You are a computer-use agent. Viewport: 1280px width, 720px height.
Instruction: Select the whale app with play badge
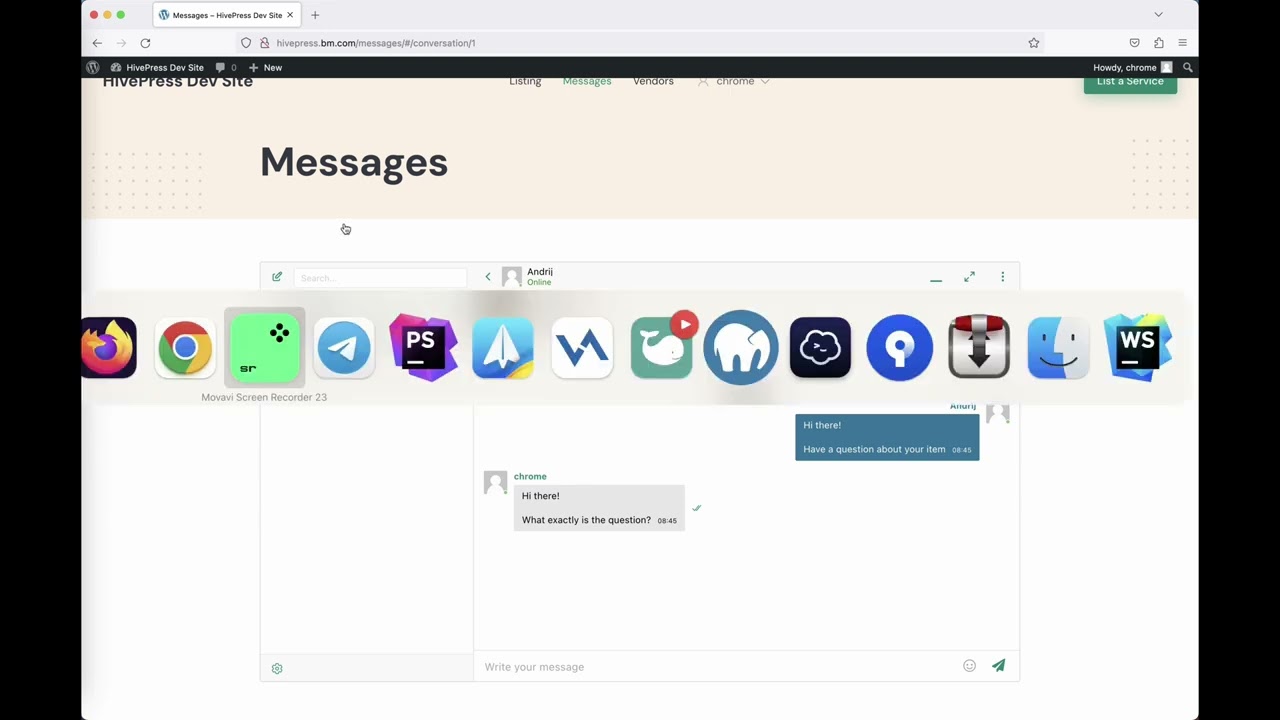tap(662, 346)
